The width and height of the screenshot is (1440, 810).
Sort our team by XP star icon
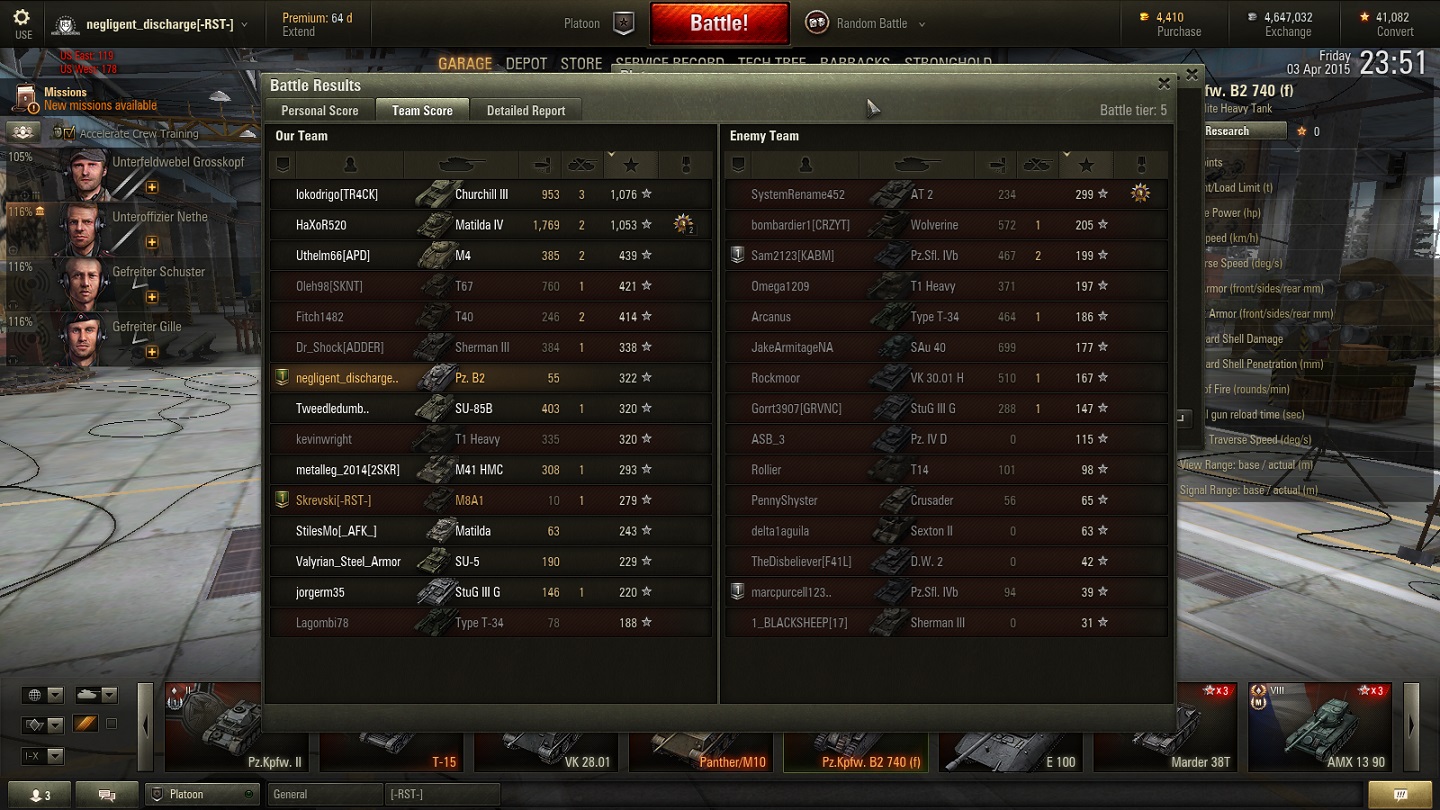[x=631, y=165]
